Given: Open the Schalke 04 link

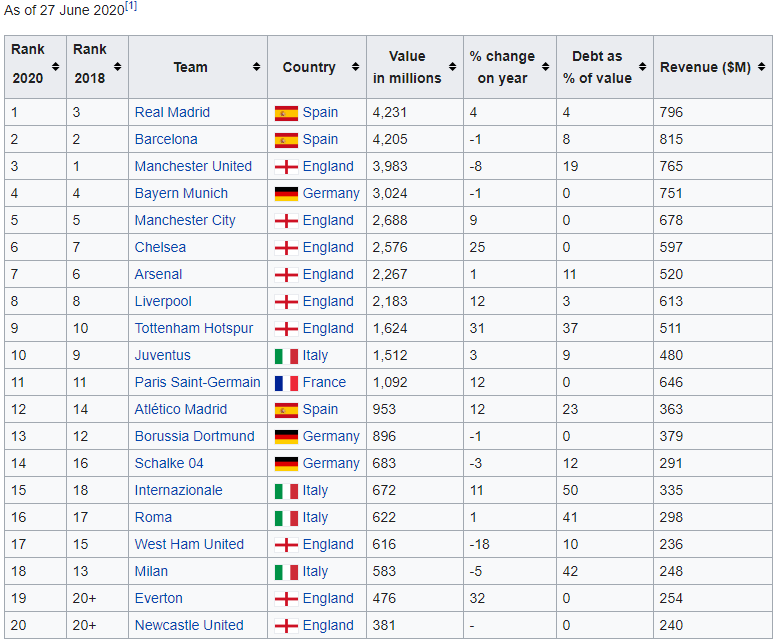Looking at the screenshot, I should point(169,463).
